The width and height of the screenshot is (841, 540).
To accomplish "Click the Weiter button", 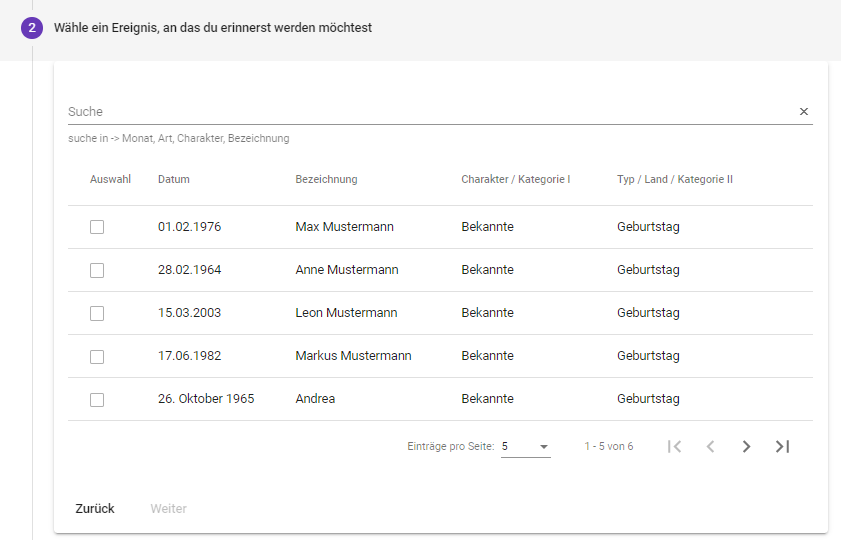I will tap(168, 509).
